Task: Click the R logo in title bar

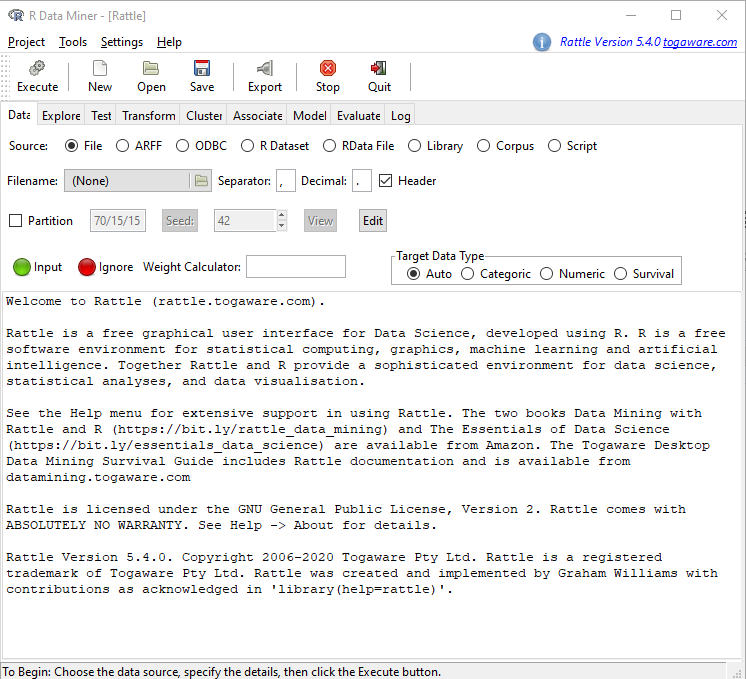Action: [16, 15]
